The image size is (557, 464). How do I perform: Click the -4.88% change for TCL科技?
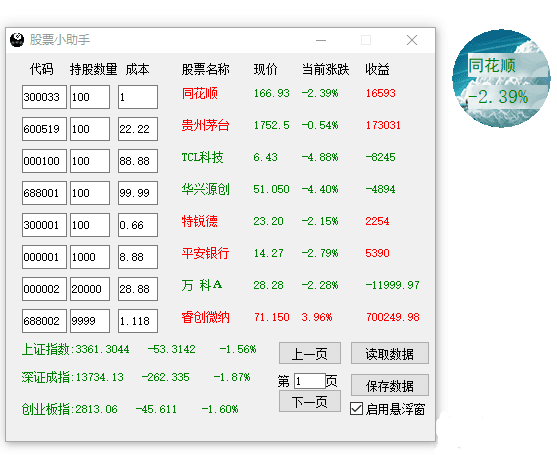tap(320, 157)
